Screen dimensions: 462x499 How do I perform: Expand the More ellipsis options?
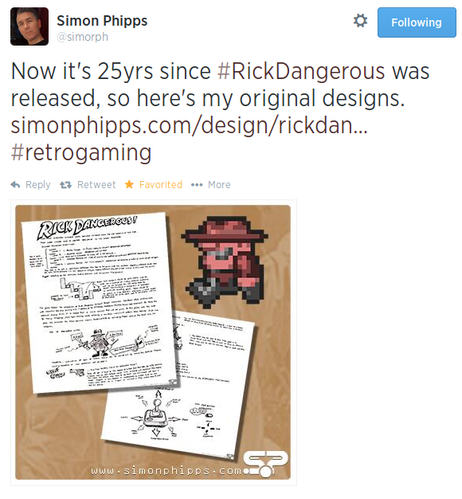pyautogui.click(x=197, y=185)
